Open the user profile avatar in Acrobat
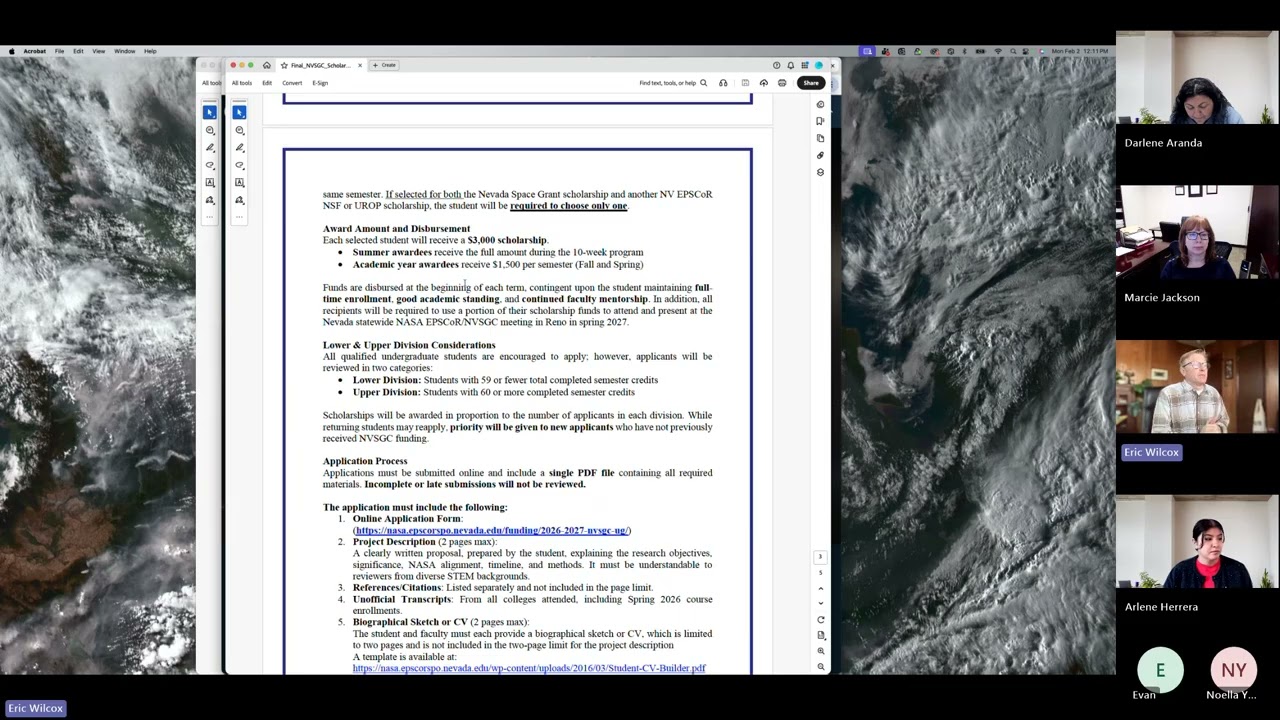Viewport: 1280px width, 720px height. pyautogui.click(x=818, y=65)
